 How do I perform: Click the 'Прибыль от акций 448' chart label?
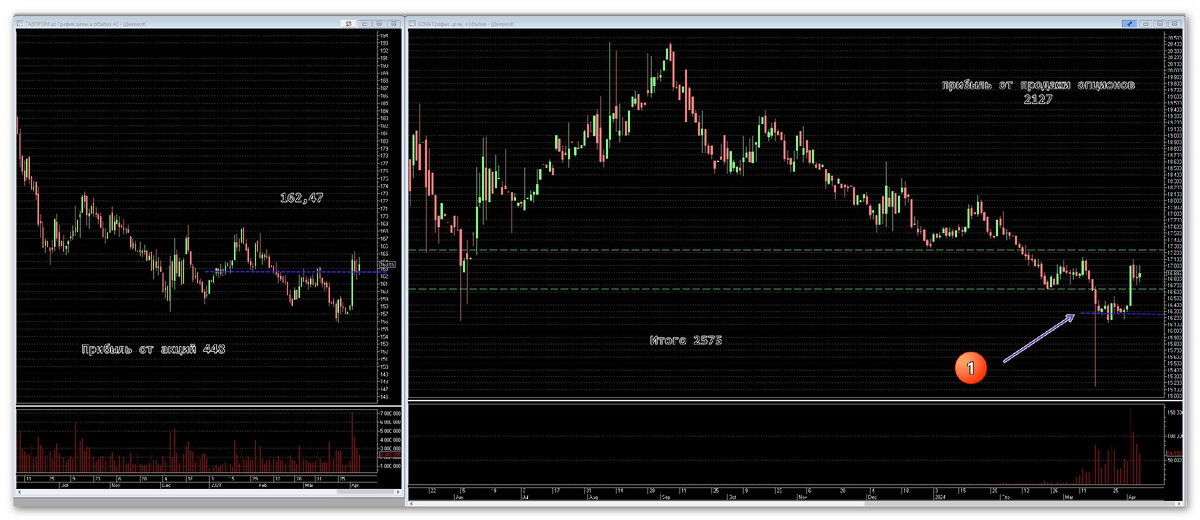point(153,349)
